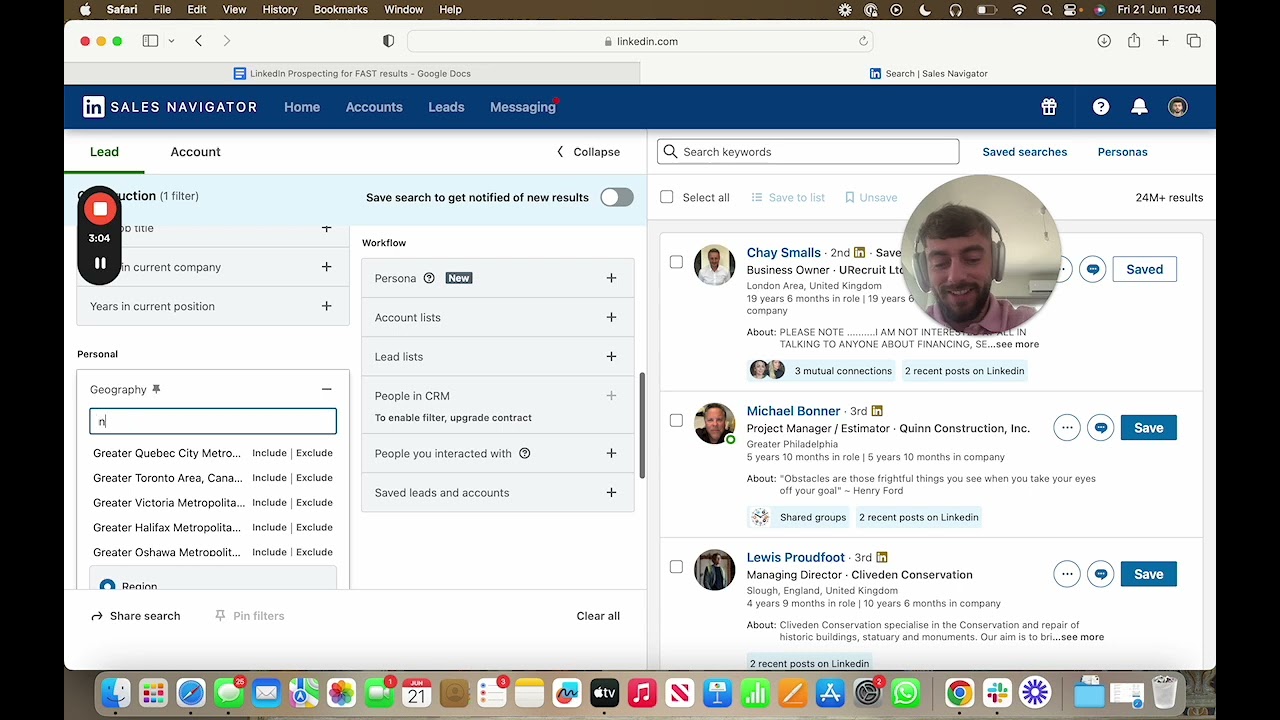Include Greater Toronto Area in geography
1280x720 pixels.
(x=269, y=478)
